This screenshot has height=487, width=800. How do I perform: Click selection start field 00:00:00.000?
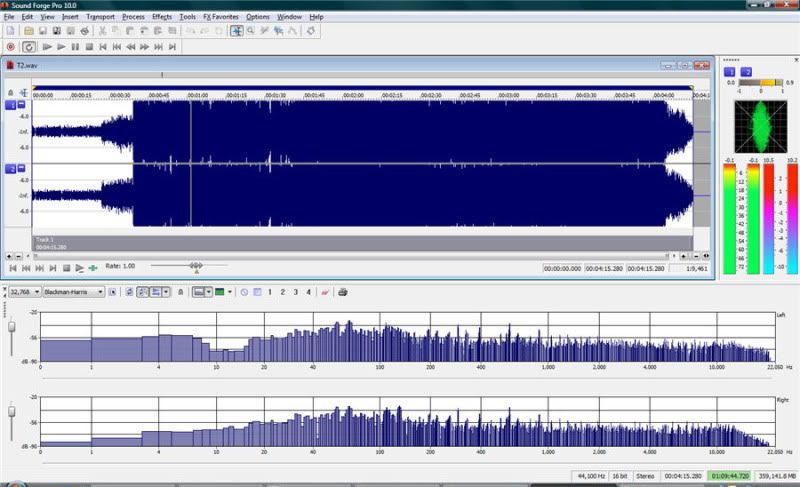point(562,268)
